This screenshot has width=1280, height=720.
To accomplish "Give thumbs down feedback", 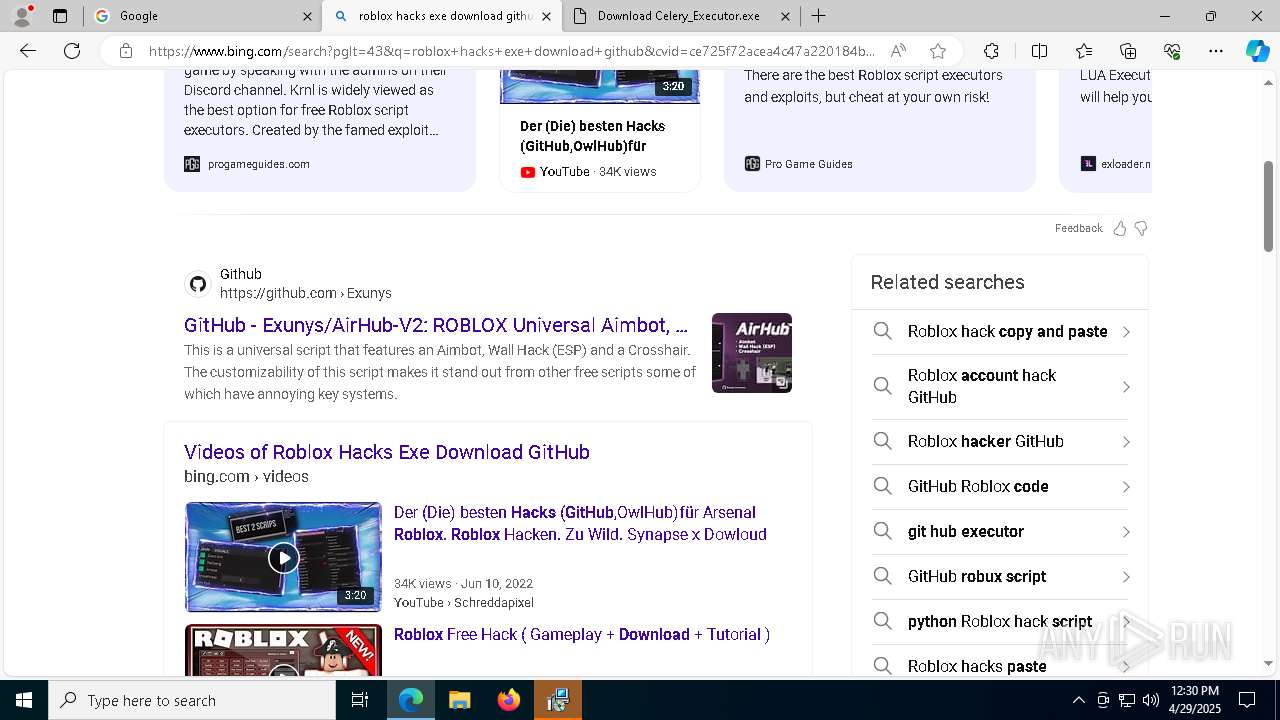I will click(1141, 228).
